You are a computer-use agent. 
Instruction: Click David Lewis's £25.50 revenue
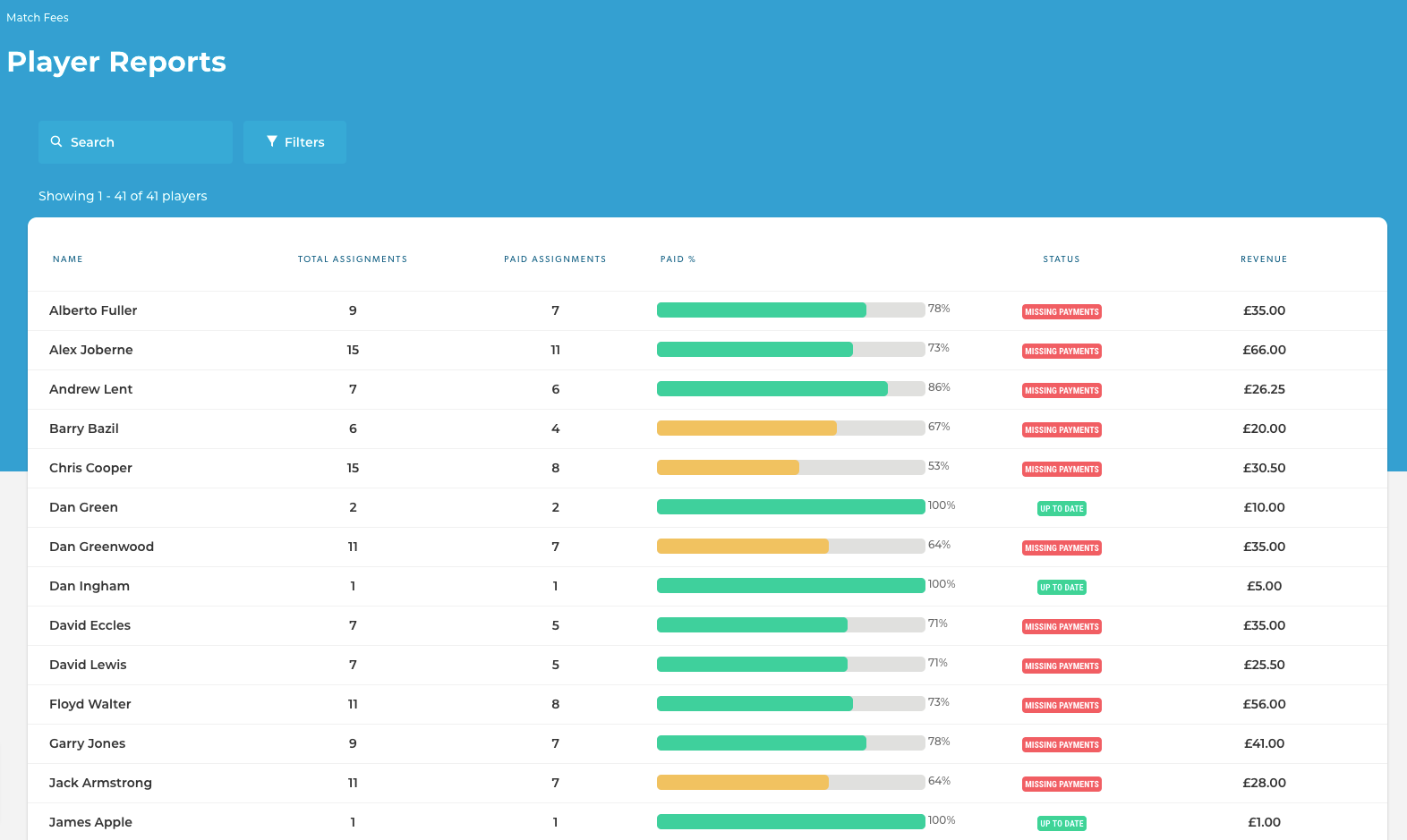1264,665
